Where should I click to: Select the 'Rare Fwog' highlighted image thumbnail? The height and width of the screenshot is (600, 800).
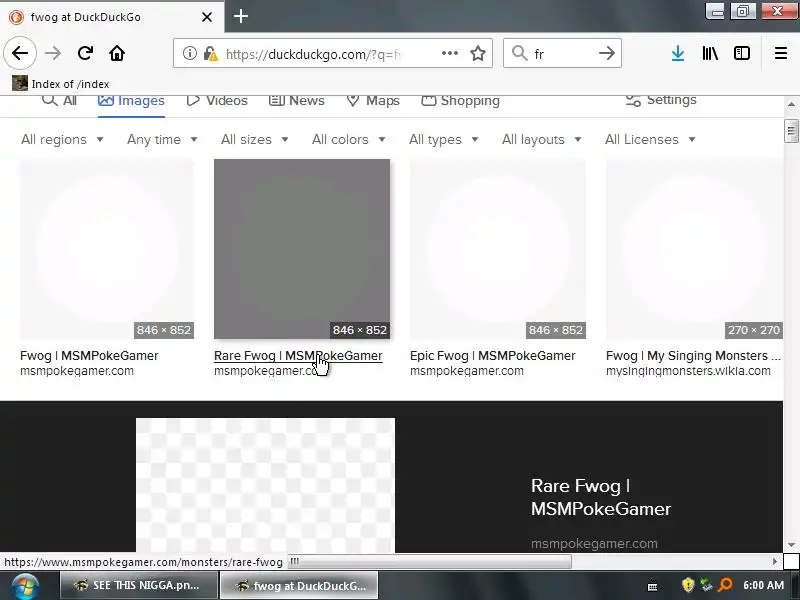302,249
